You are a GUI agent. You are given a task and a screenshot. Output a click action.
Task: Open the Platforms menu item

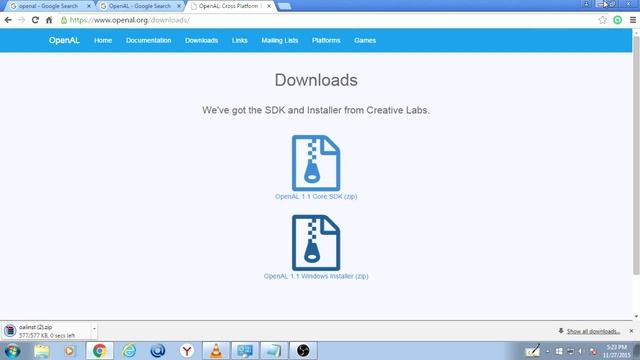click(x=326, y=40)
